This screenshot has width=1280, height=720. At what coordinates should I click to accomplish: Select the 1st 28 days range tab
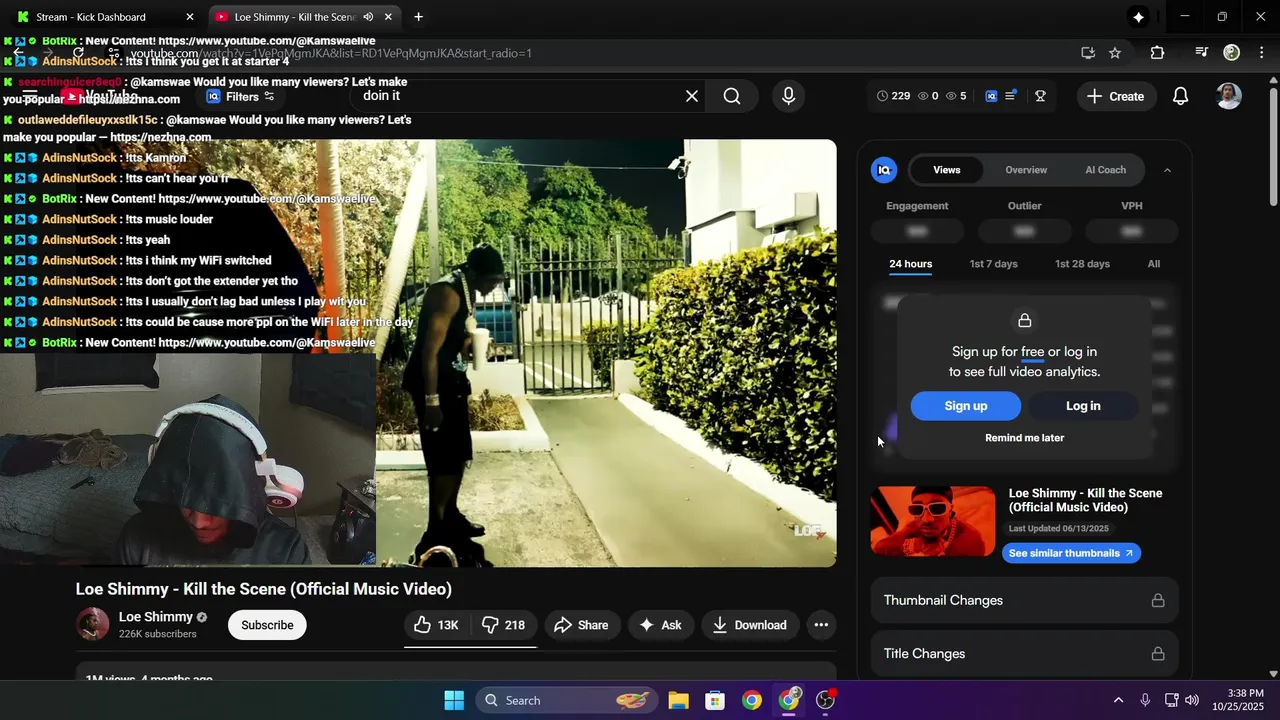[x=1082, y=264]
